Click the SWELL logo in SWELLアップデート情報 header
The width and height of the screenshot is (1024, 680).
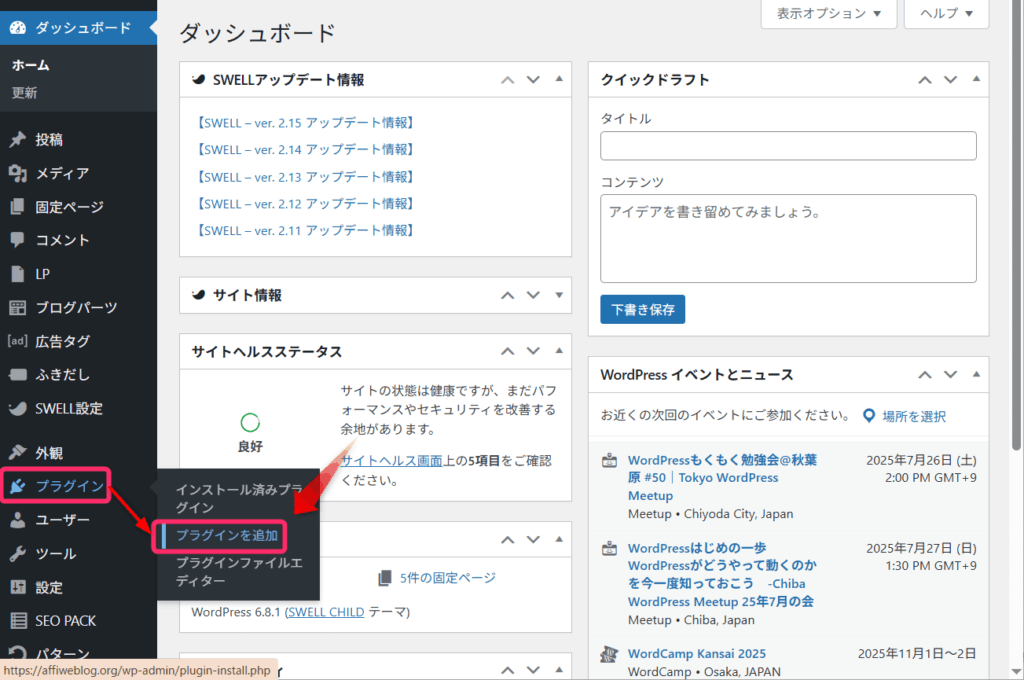199,80
